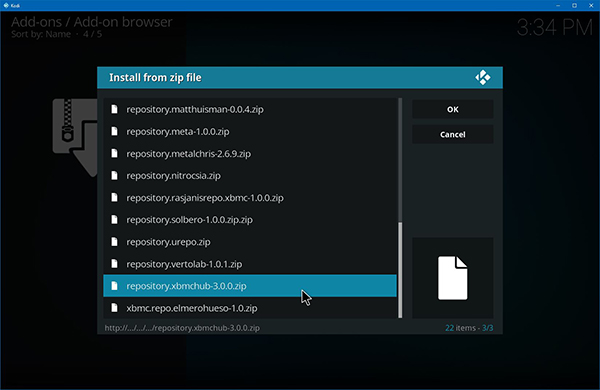Choose repository.xbmchub-3.0.0.zip in list

coord(250,286)
